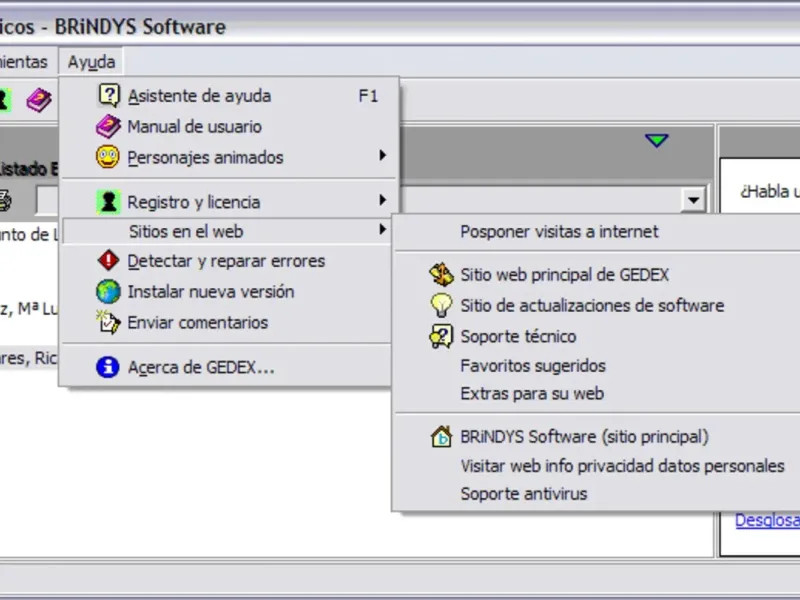Image resolution: width=800 pixels, height=600 pixels.
Task: Select Soporte técnico entry
Action: tap(597, 336)
